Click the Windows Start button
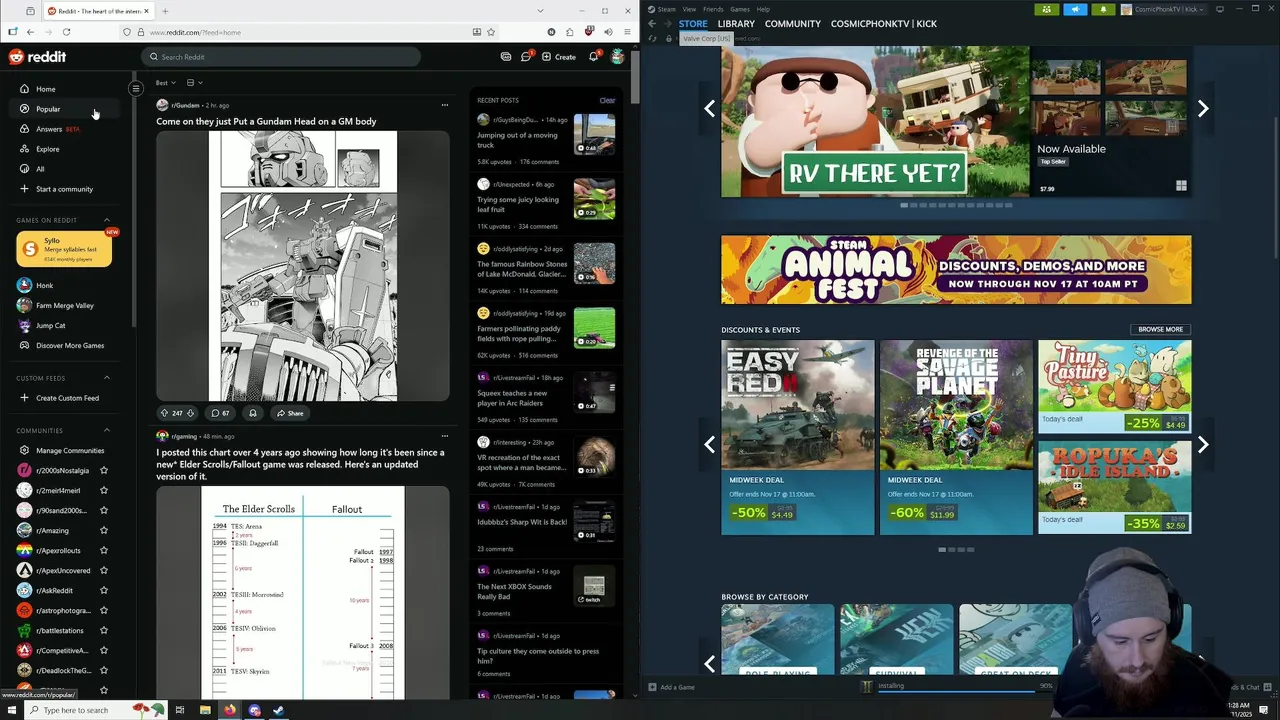Viewport: 1280px width, 720px height. click(12, 710)
